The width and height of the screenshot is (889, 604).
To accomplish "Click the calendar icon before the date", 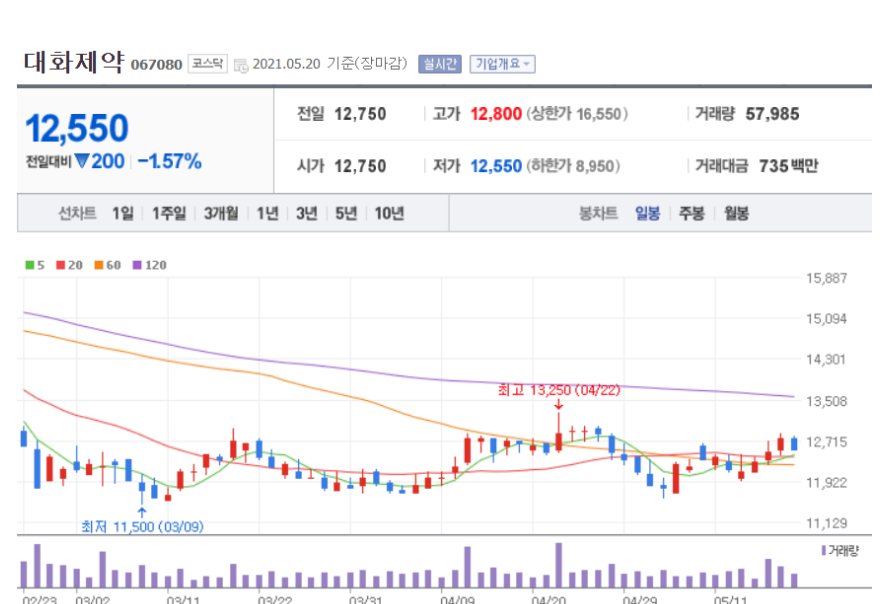I will coord(241,65).
